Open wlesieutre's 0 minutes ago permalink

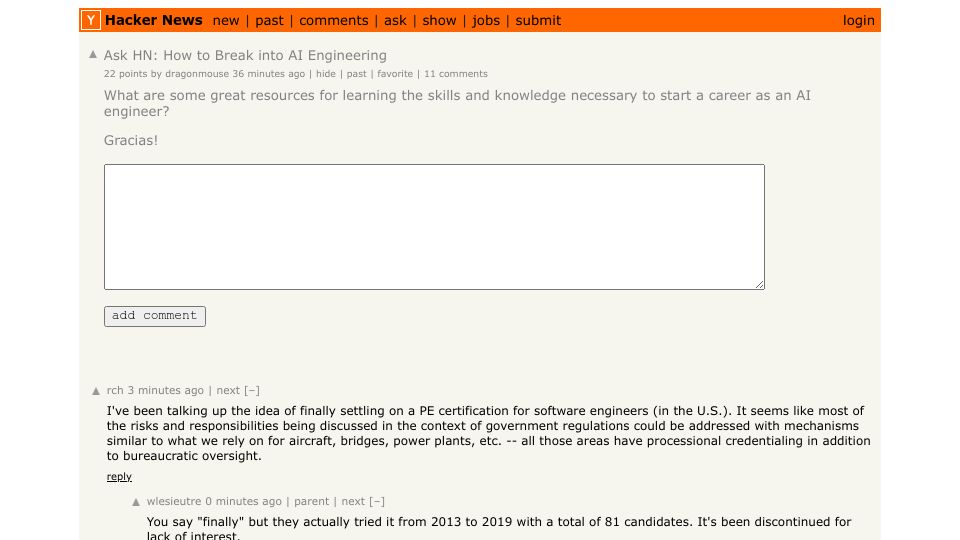click(x=244, y=501)
